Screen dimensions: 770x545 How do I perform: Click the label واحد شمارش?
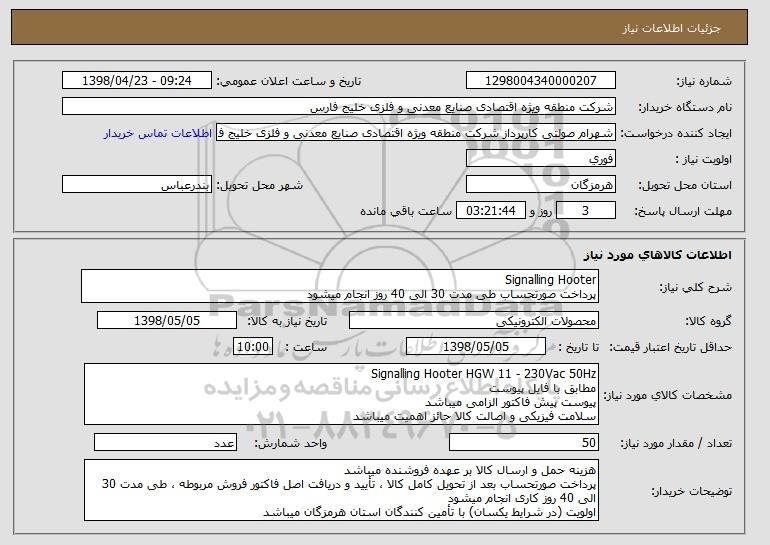coord(290,443)
